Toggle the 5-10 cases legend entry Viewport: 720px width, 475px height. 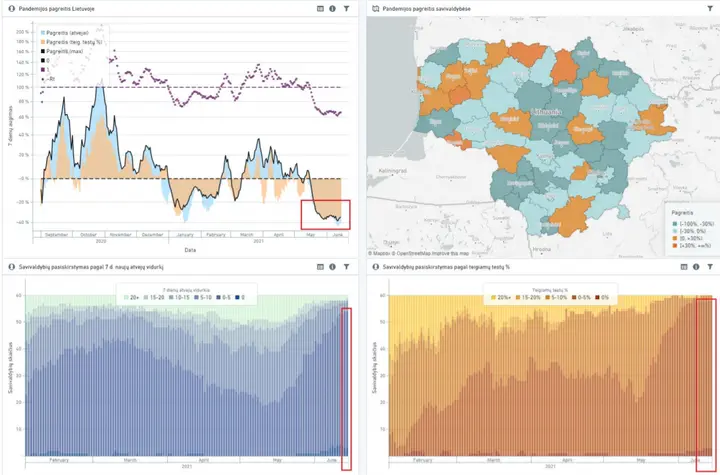click(x=202, y=298)
